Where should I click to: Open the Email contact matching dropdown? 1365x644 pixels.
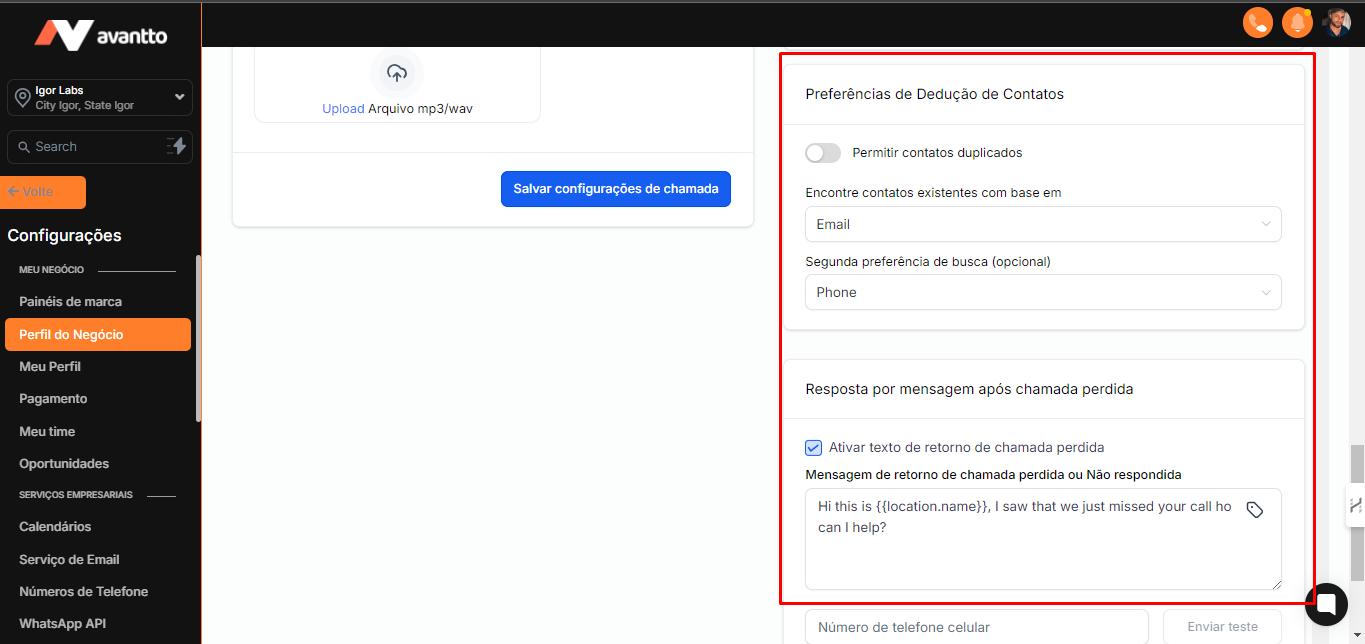pyautogui.click(x=1042, y=225)
